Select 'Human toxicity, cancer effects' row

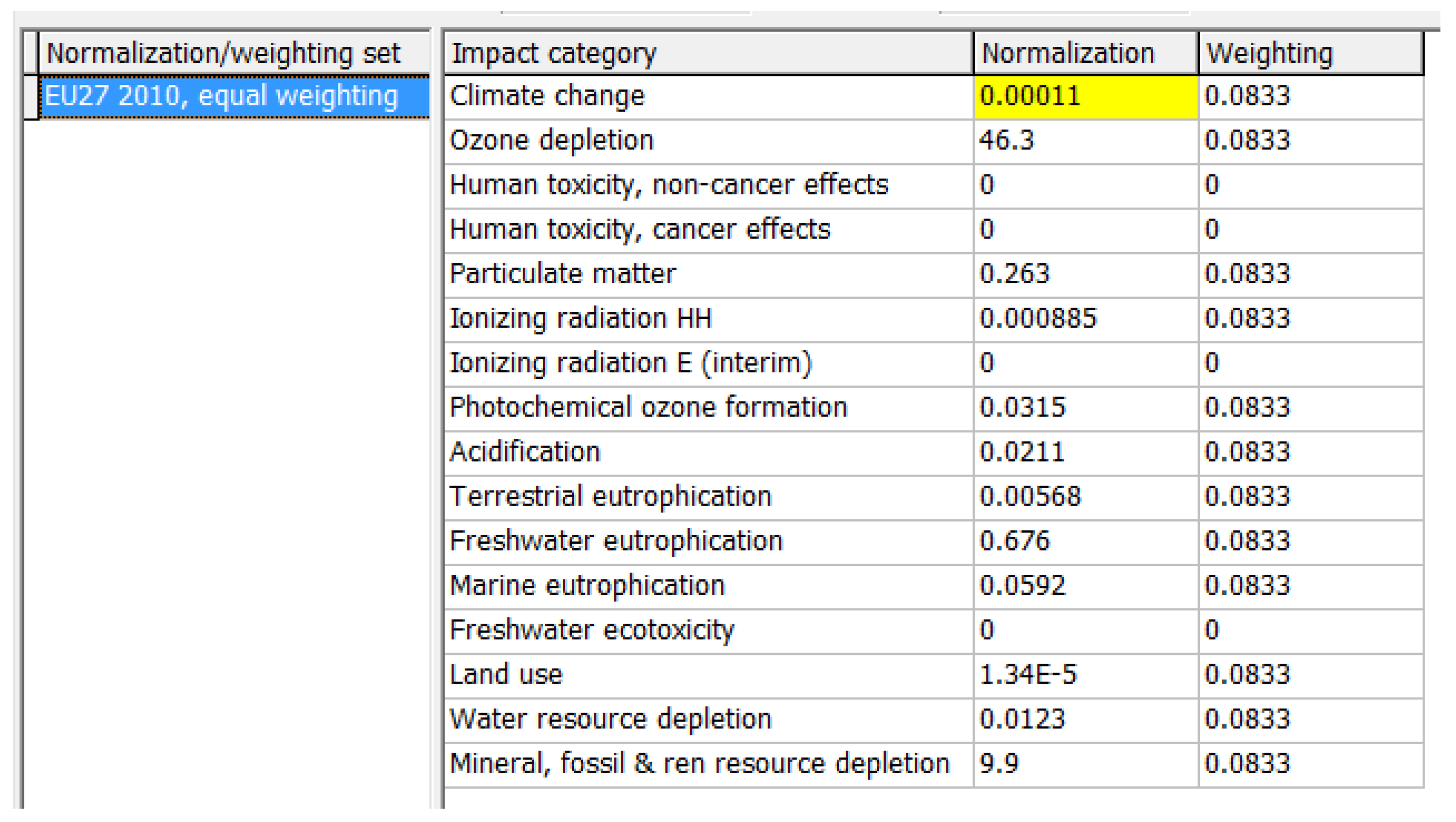709,230
